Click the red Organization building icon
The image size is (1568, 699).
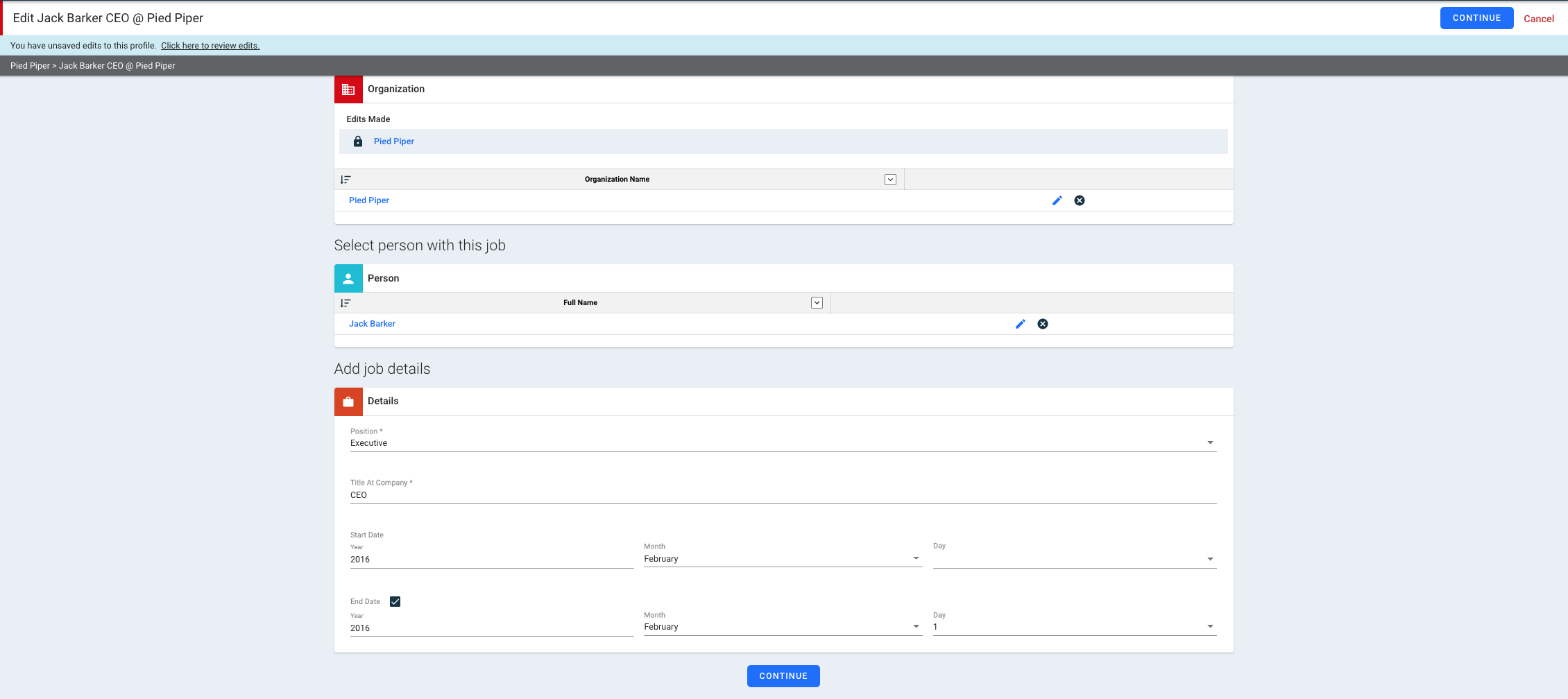pyautogui.click(x=348, y=89)
